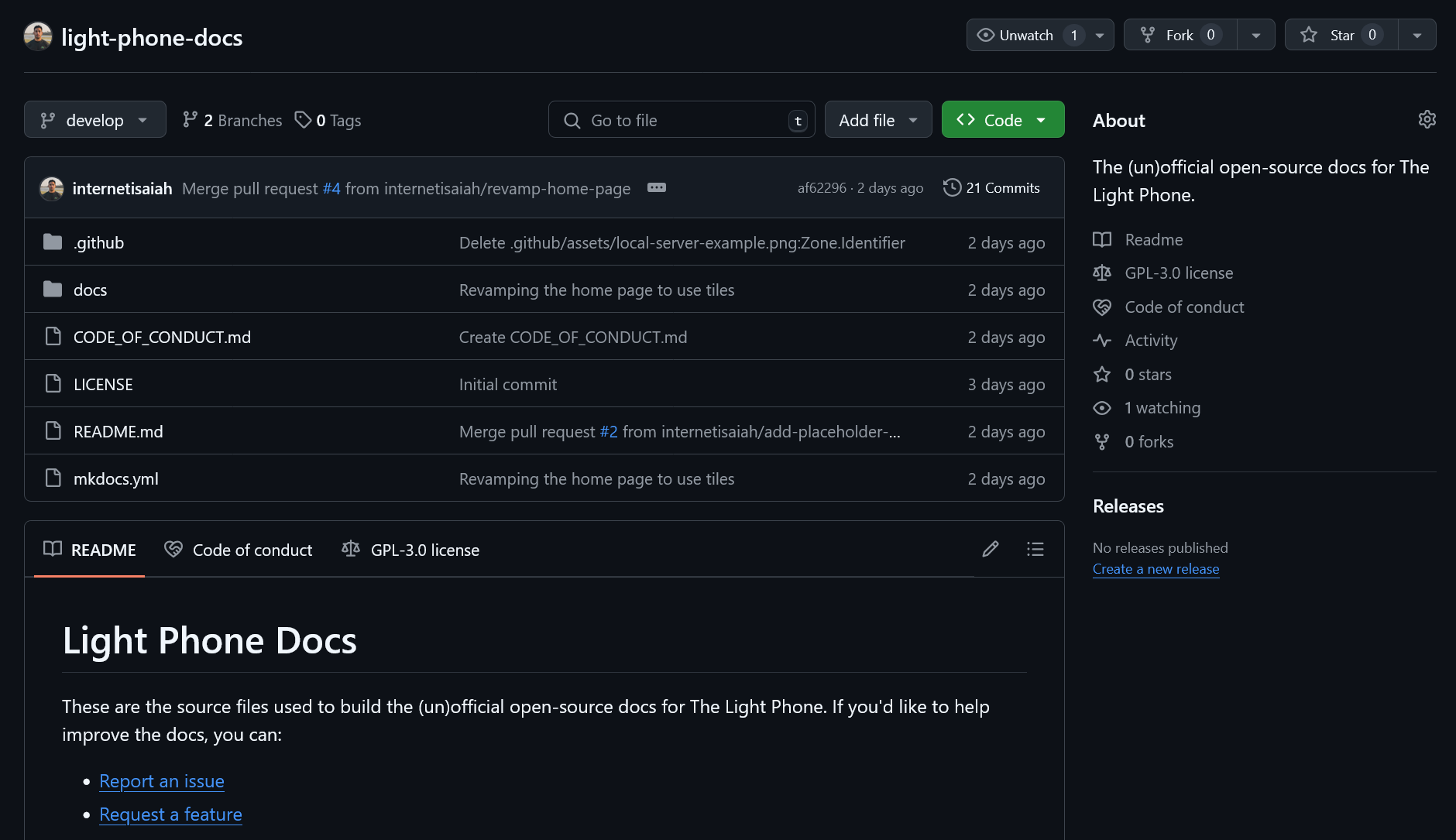Click the CODE_OF_CONDUCT.md file icon
Viewport: 1456px width, 840px height.
pos(53,336)
